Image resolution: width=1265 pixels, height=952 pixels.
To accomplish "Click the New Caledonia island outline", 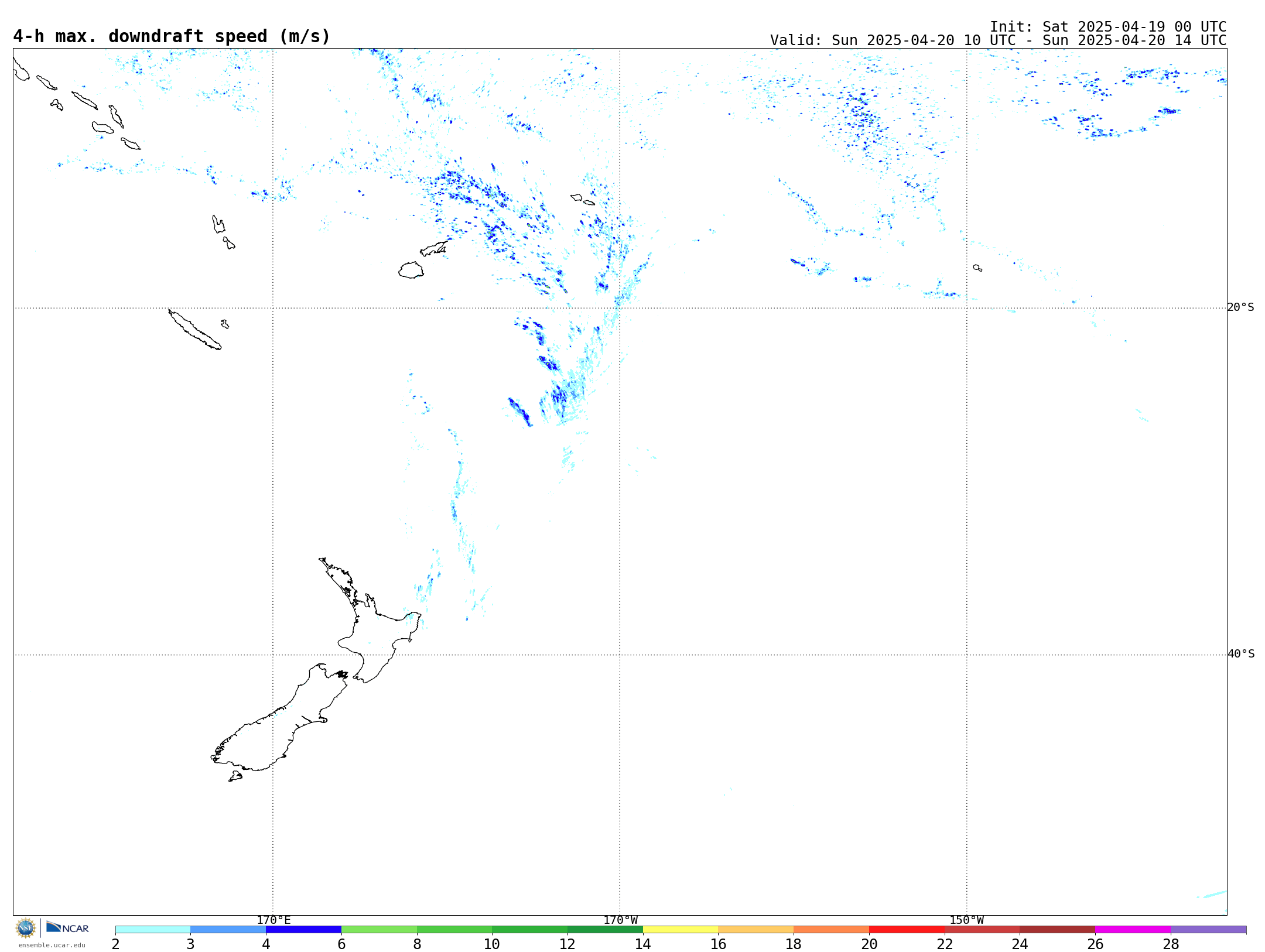I will 195,330.
